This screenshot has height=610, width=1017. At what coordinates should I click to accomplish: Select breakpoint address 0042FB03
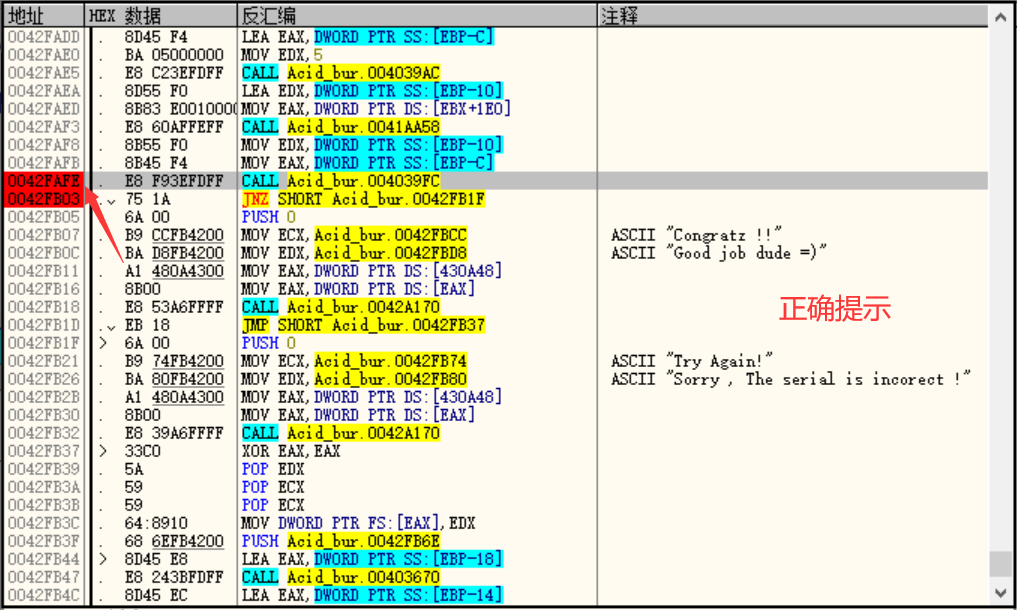tap(43, 199)
